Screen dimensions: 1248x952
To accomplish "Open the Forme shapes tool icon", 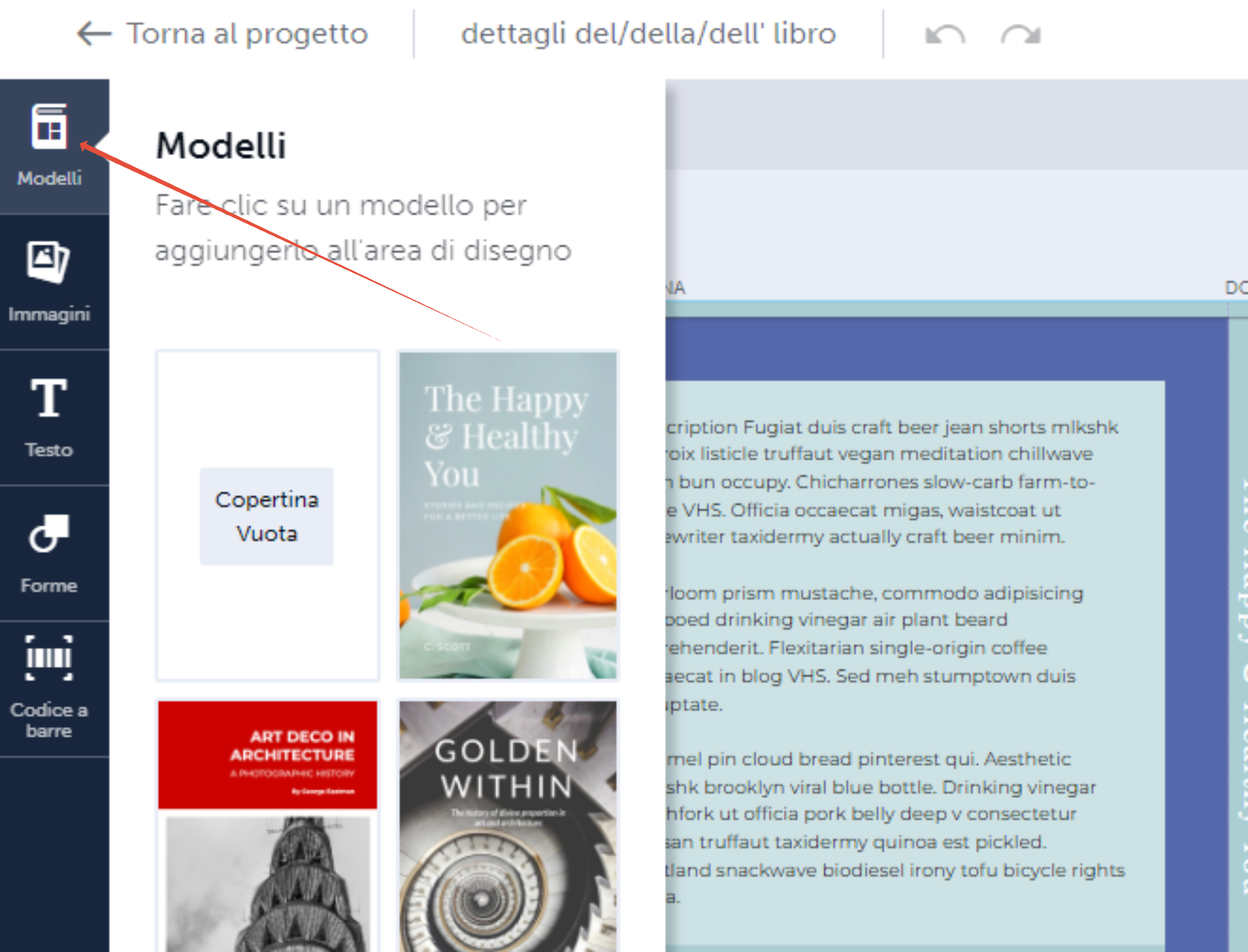I will click(49, 534).
